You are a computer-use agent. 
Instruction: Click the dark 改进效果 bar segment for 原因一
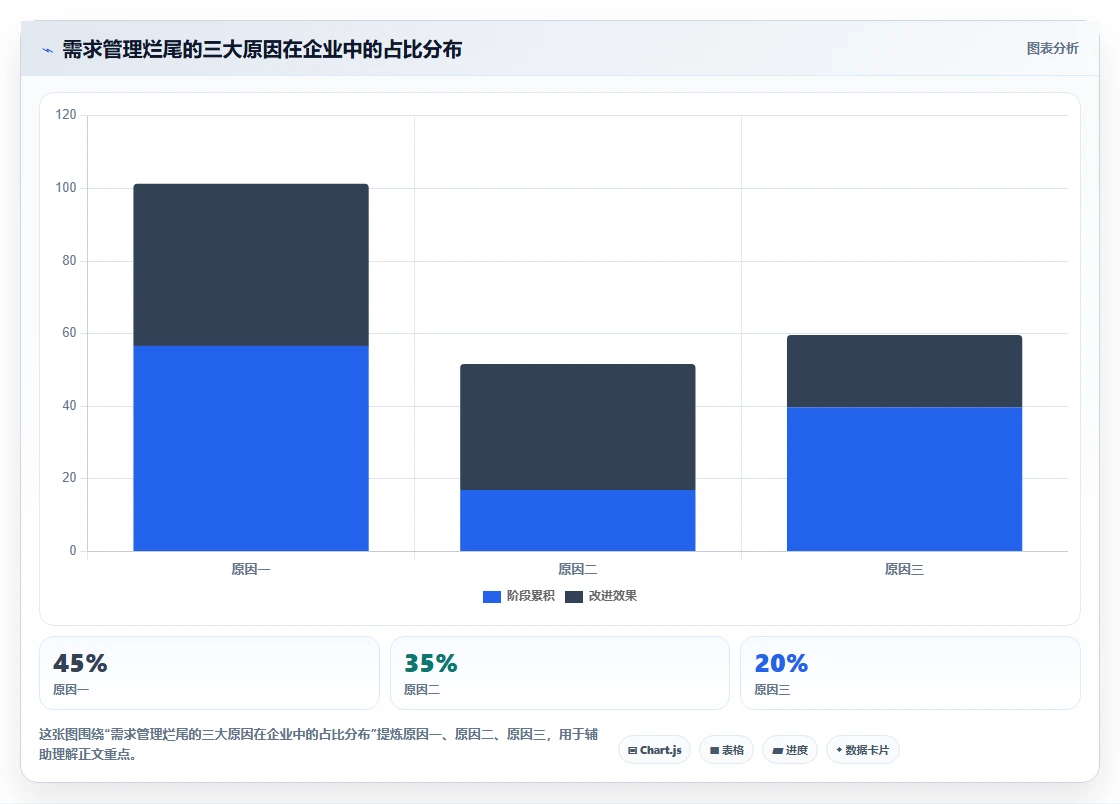251,265
